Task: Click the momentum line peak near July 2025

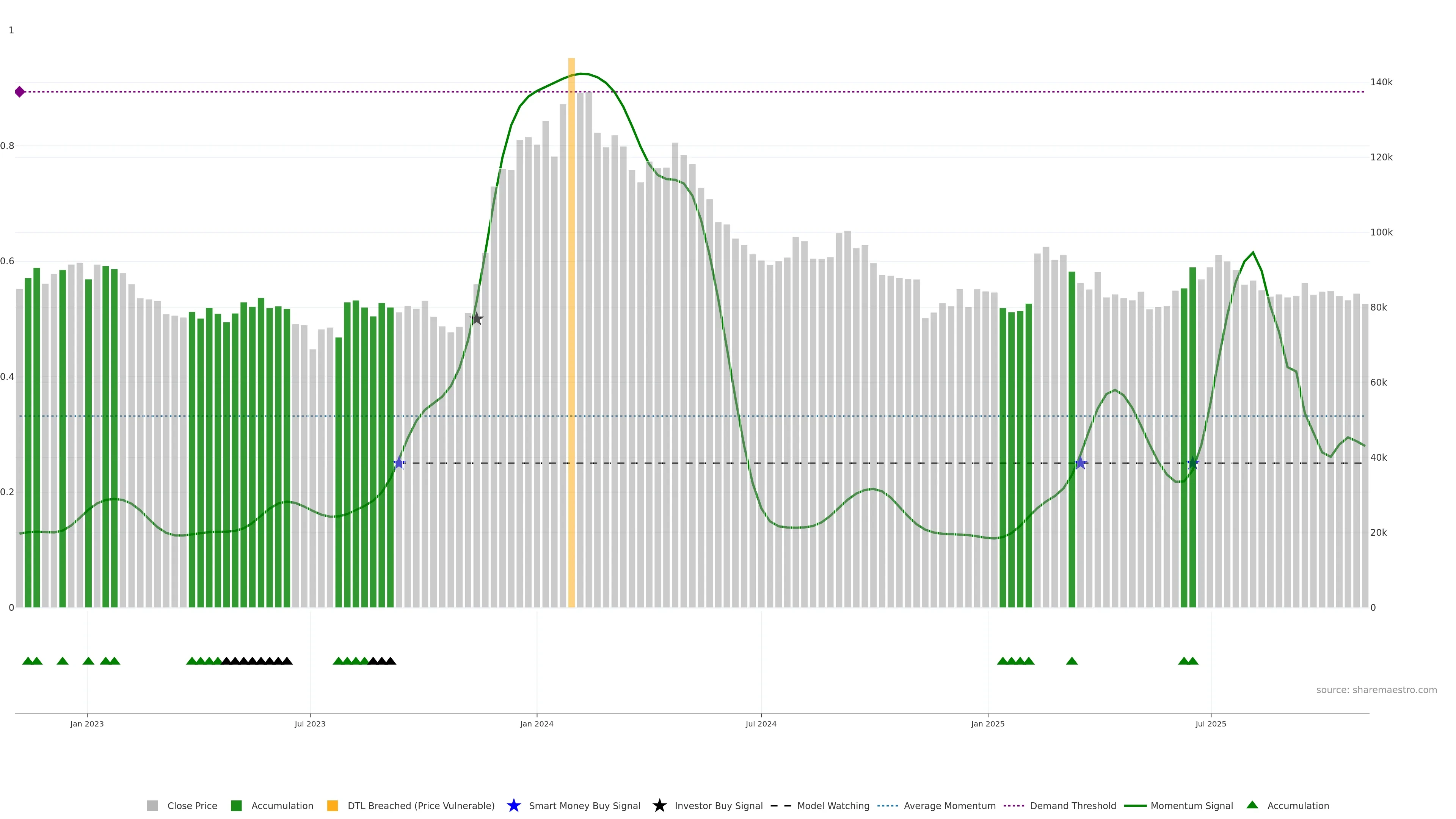Action: tap(1253, 253)
